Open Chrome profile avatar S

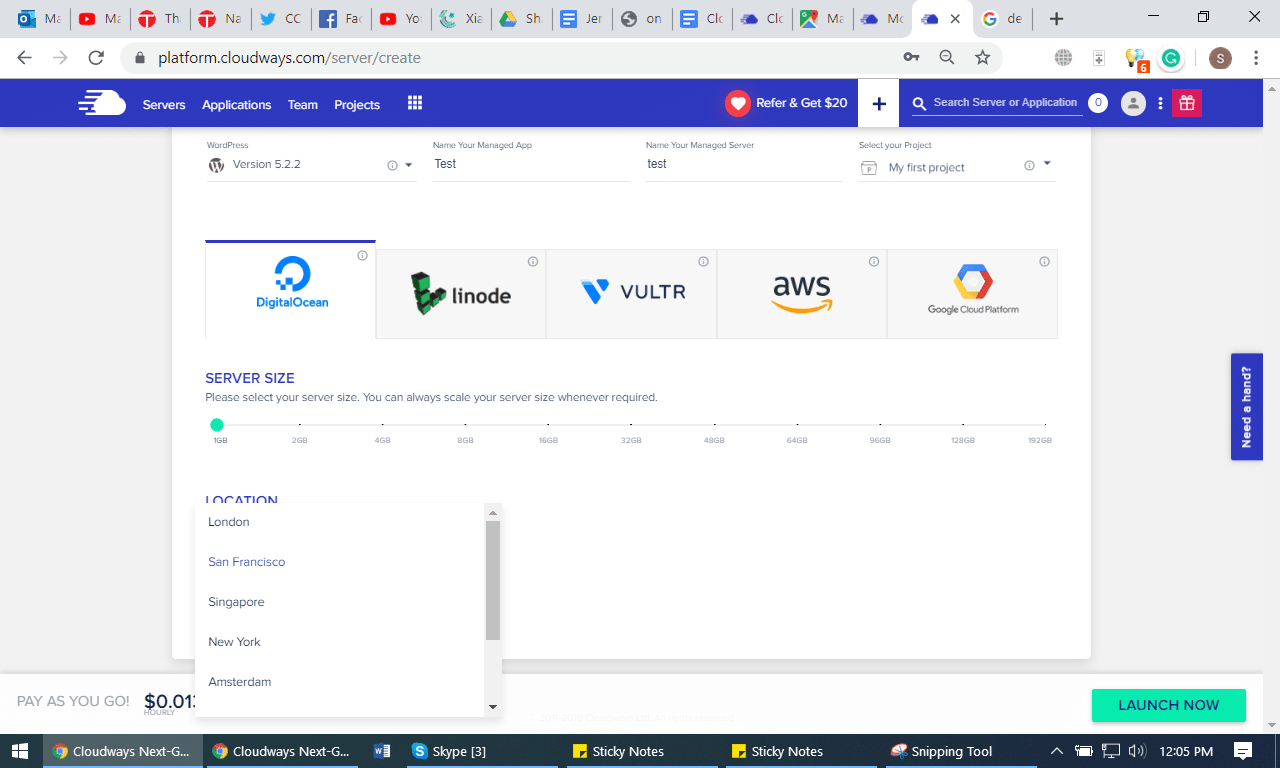click(x=1220, y=58)
